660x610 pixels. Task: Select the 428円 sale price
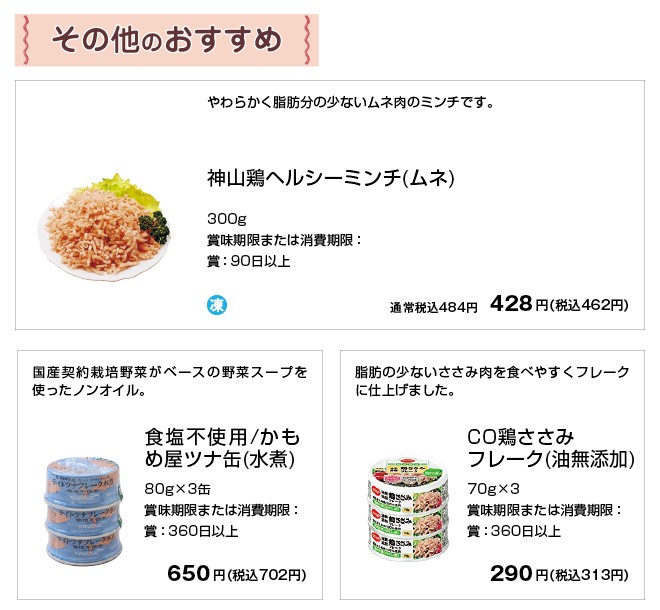pyautogui.click(x=512, y=305)
